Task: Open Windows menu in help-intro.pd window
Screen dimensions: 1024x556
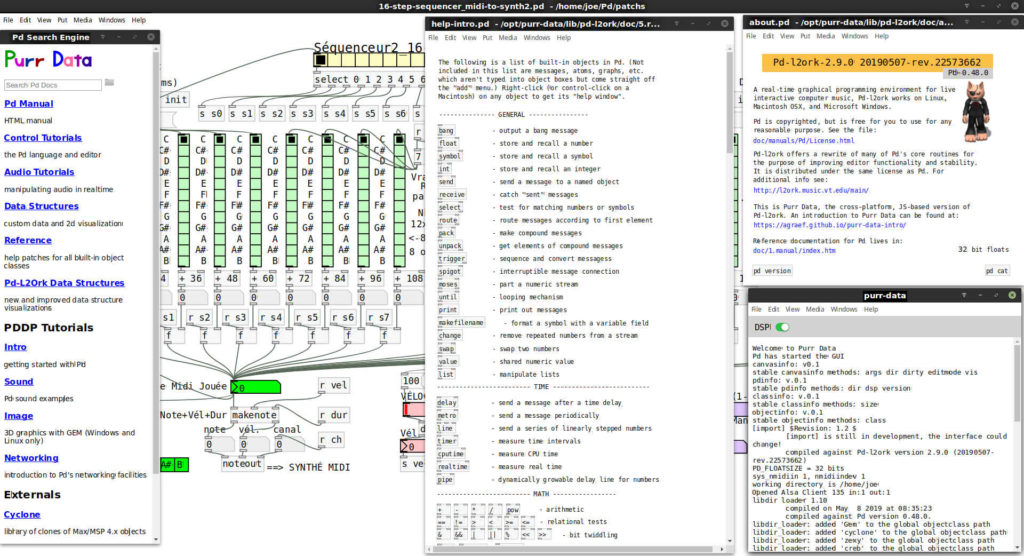Action: (537, 38)
